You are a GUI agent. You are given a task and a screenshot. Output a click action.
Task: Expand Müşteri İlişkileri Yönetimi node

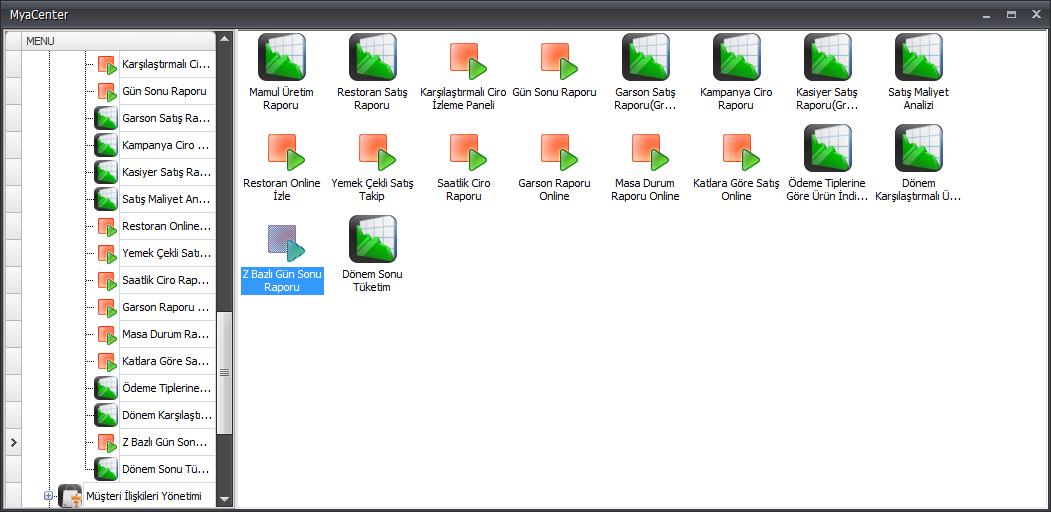pos(48,496)
